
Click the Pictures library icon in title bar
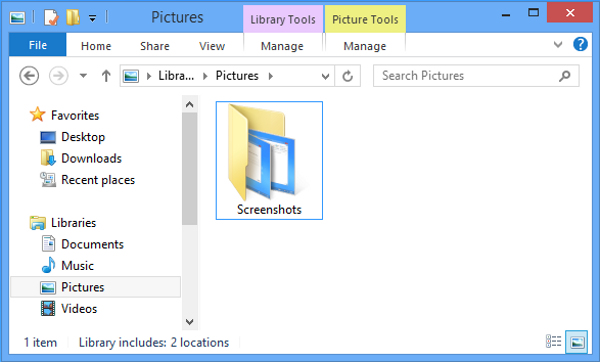click(17, 18)
